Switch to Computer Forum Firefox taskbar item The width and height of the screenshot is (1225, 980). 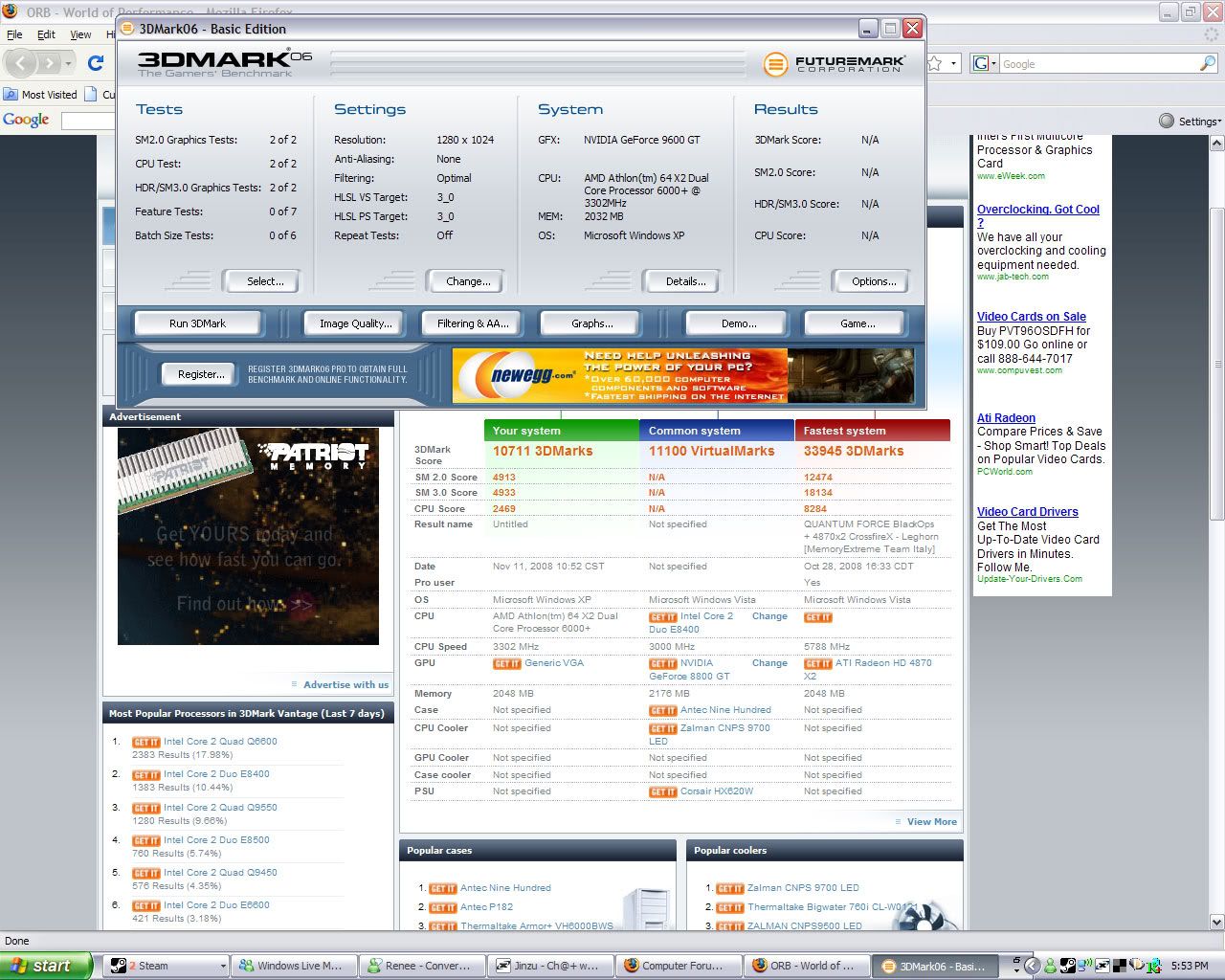[678, 966]
